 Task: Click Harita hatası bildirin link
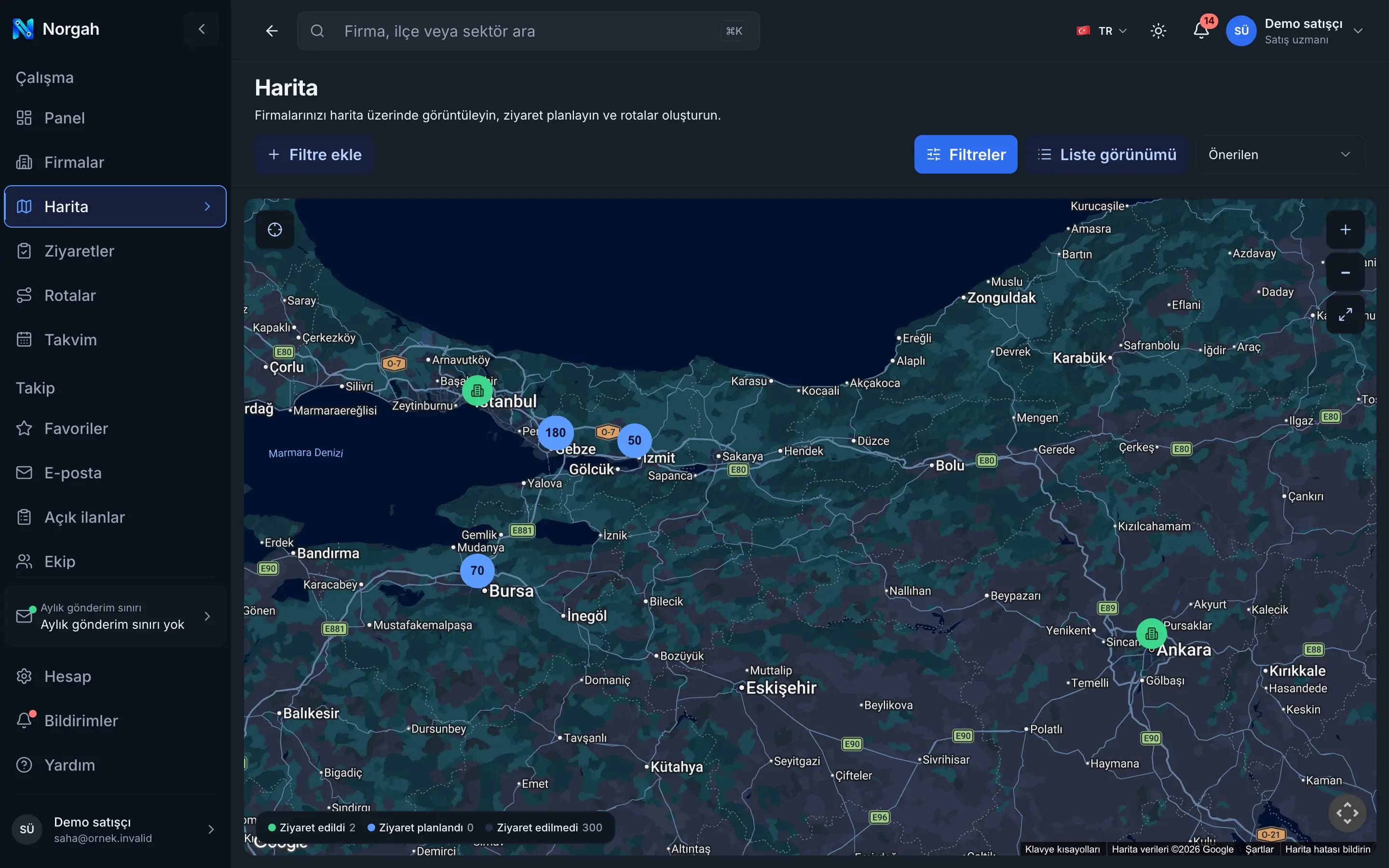[1328, 849]
